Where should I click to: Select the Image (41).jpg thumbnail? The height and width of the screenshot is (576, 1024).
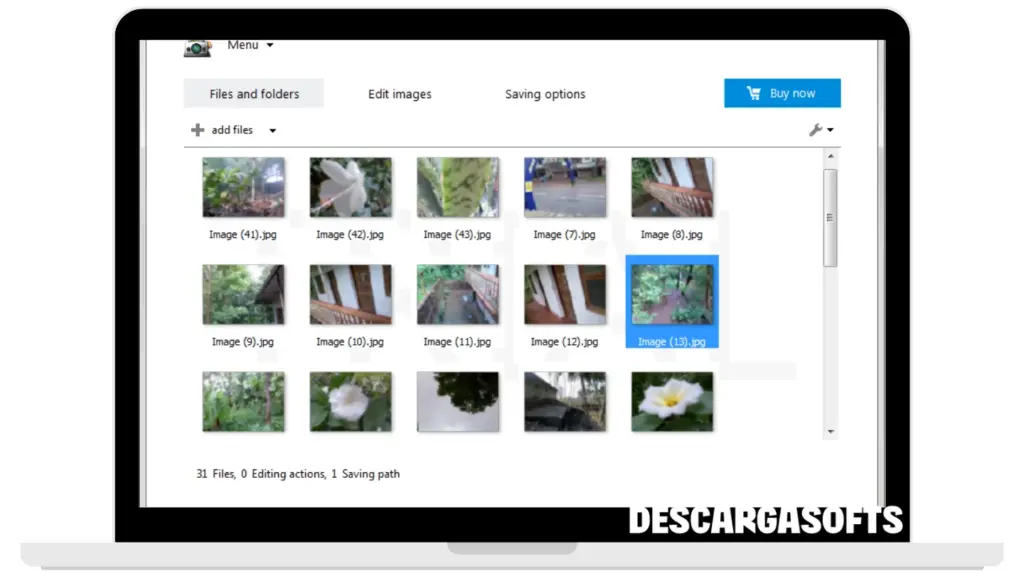[x=243, y=187]
